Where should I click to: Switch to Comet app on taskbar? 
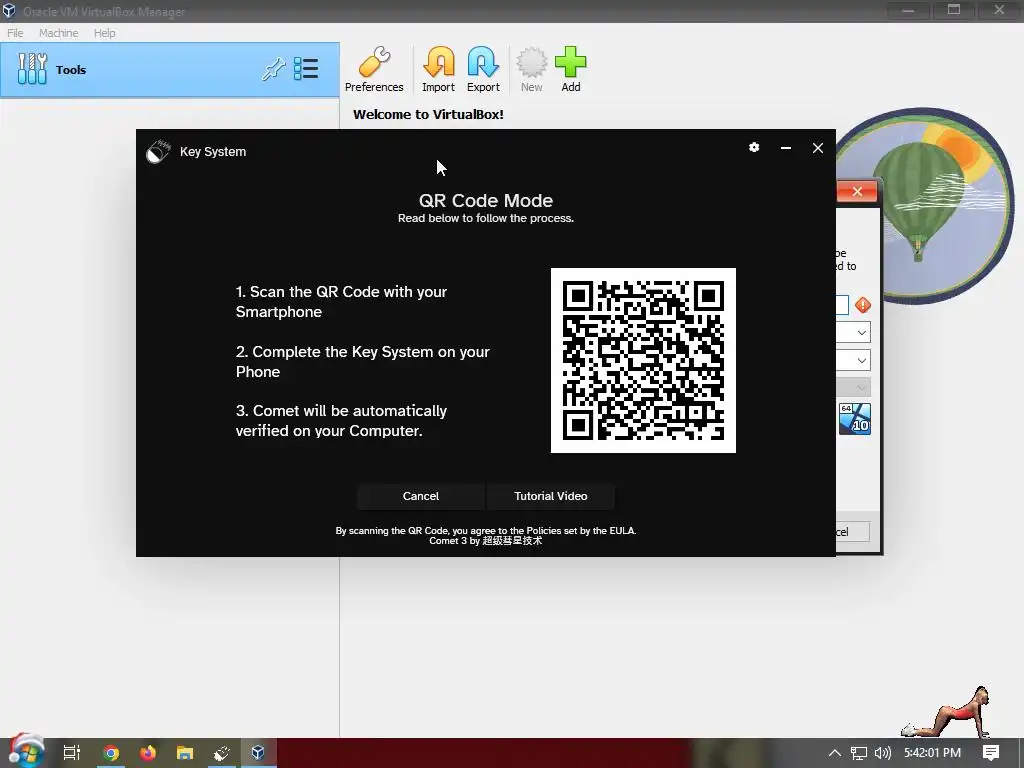click(x=222, y=753)
